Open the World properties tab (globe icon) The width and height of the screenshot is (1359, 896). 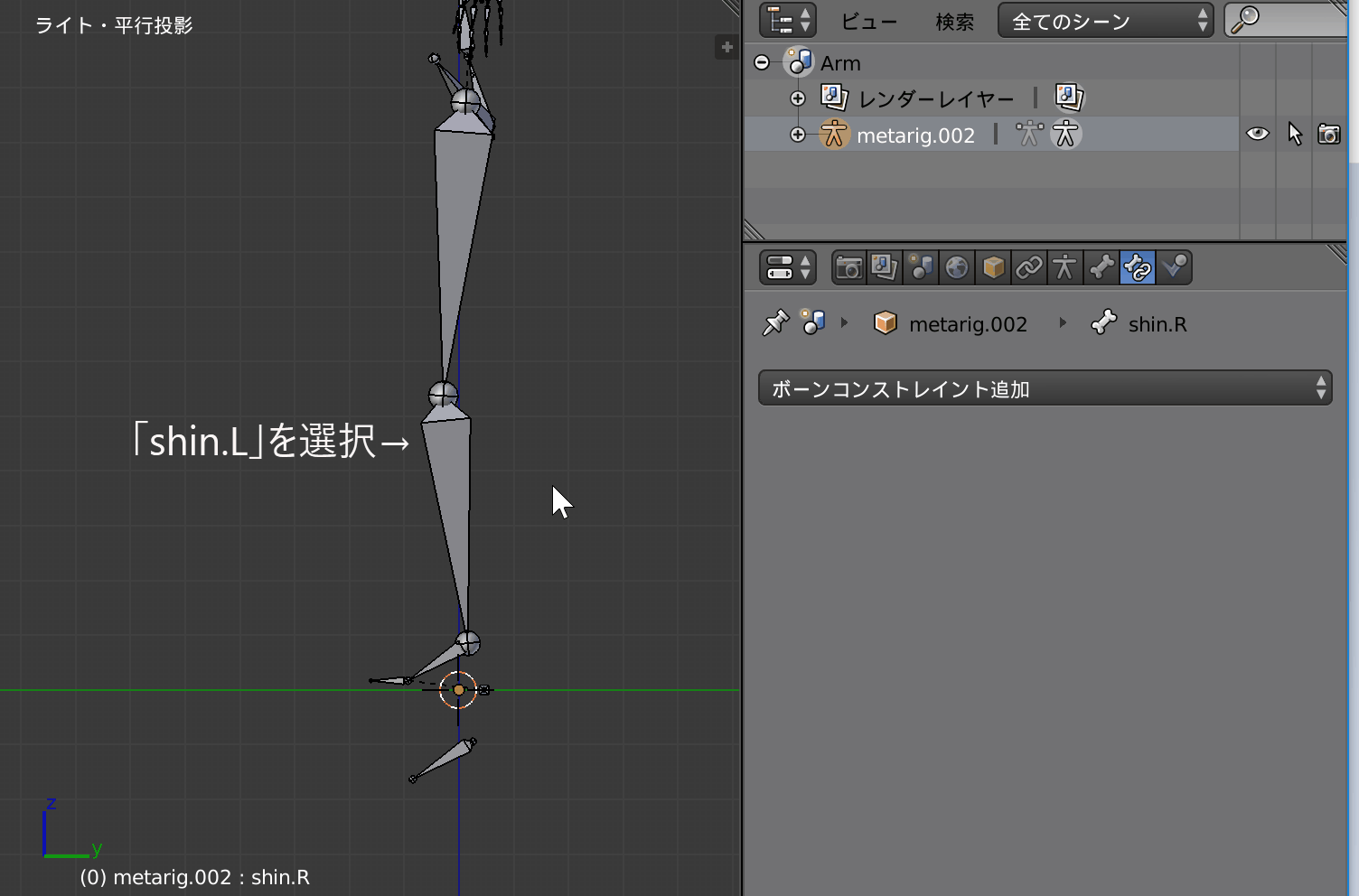[957, 268]
